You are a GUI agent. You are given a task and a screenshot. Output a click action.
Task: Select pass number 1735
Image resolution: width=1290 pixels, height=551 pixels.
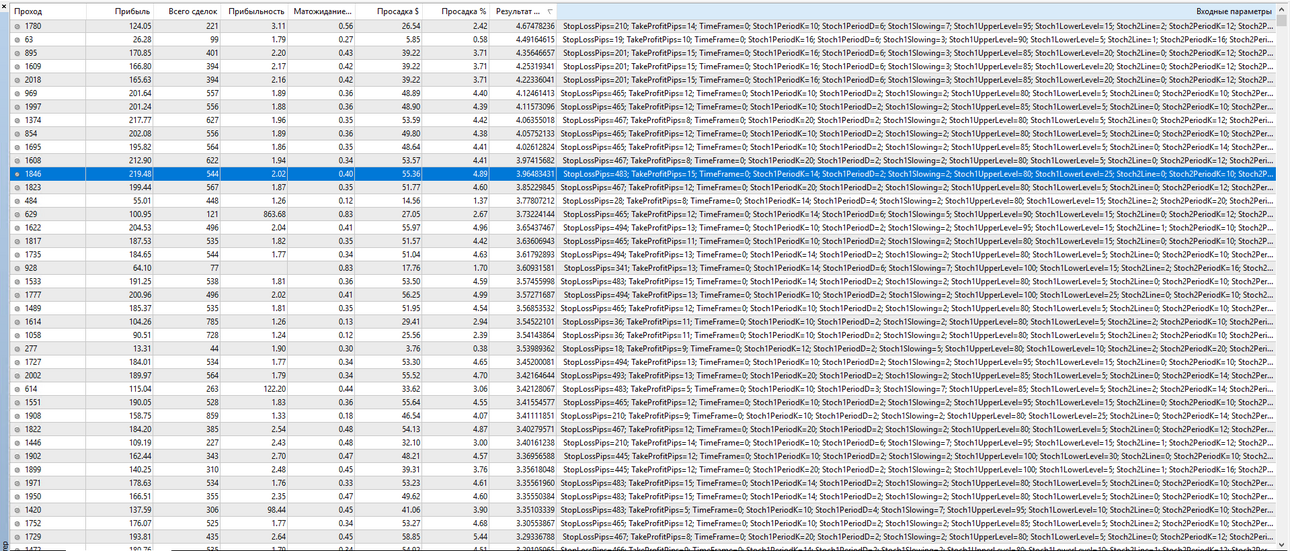coord(33,255)
